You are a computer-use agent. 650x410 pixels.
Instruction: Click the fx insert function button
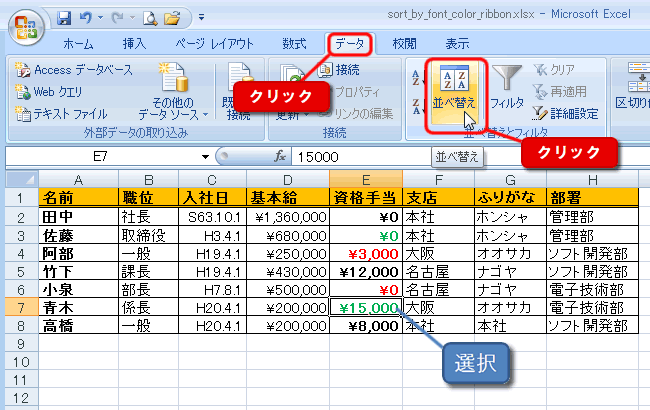coord(280,156)
